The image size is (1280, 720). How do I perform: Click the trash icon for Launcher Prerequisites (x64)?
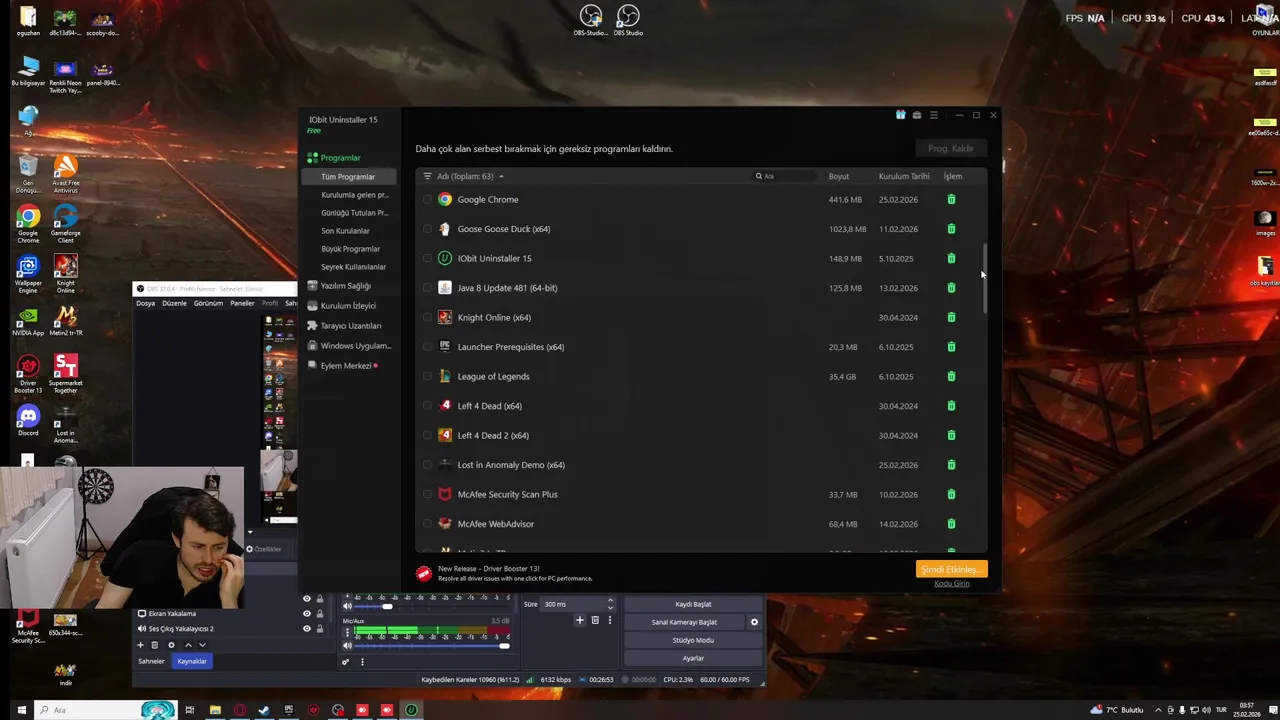[951, 347]
